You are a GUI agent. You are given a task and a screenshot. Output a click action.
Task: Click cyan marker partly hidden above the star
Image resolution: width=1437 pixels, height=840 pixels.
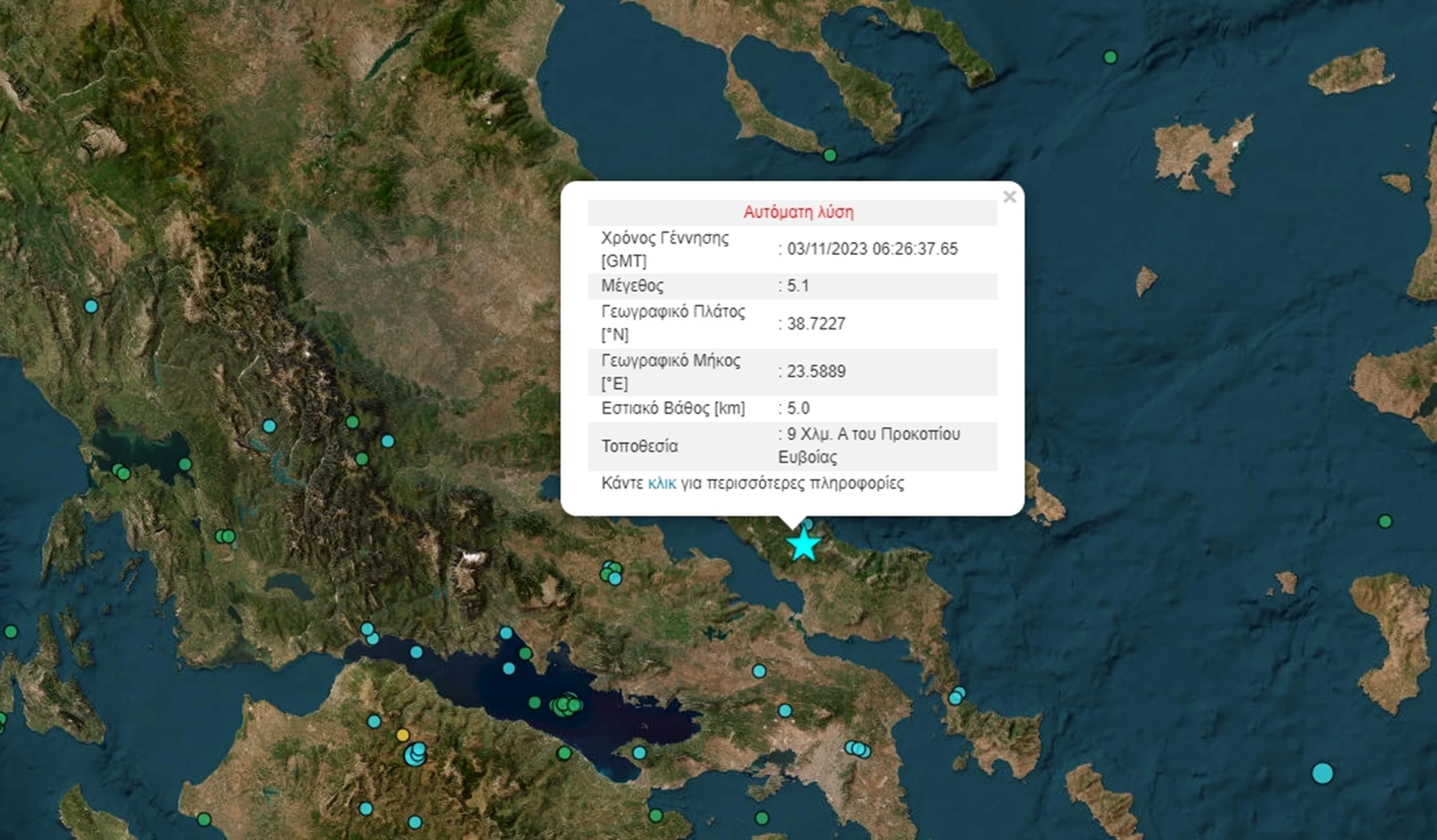pos(808,525)
